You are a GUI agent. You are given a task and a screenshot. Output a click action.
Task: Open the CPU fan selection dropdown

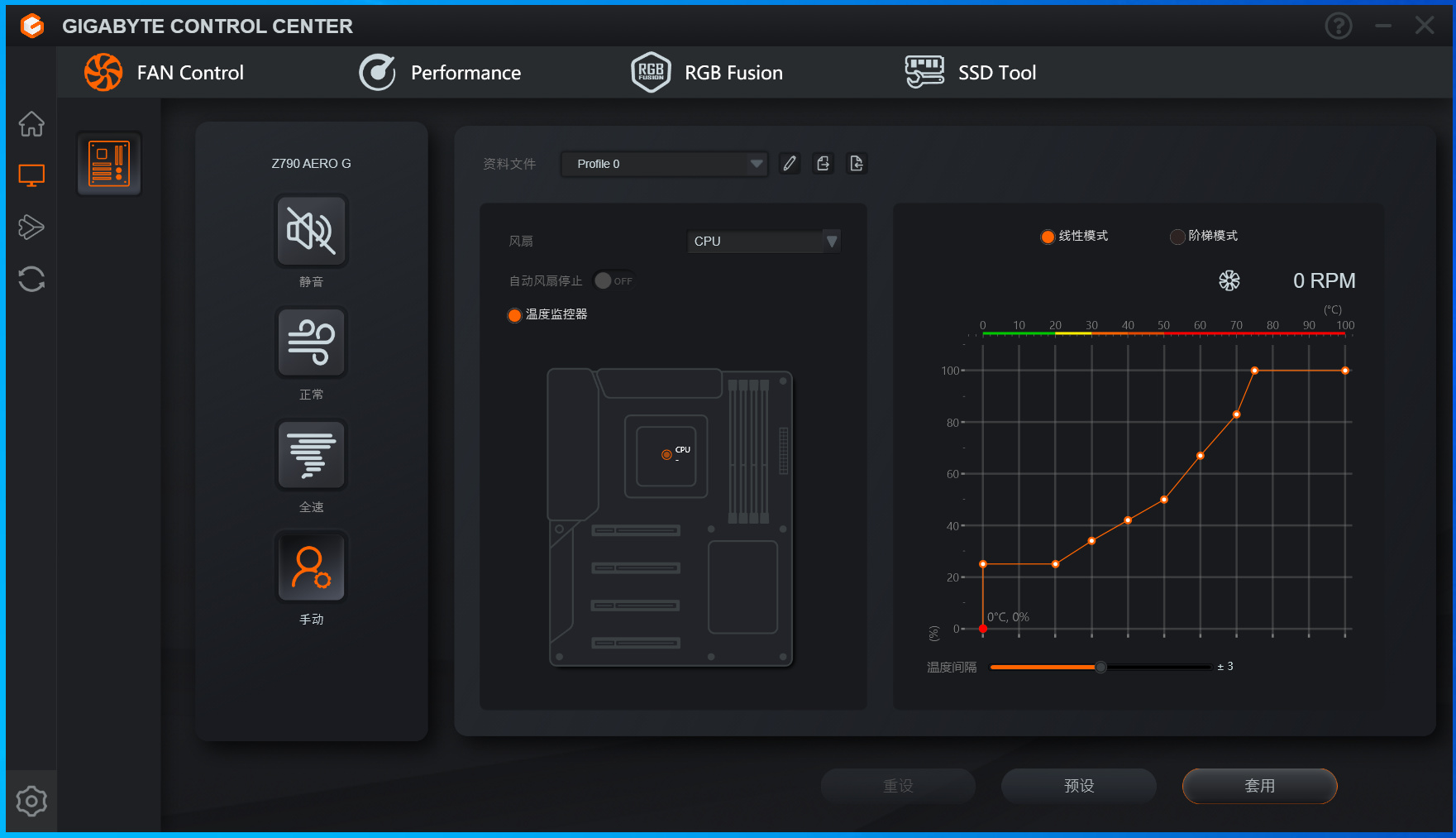764,241
